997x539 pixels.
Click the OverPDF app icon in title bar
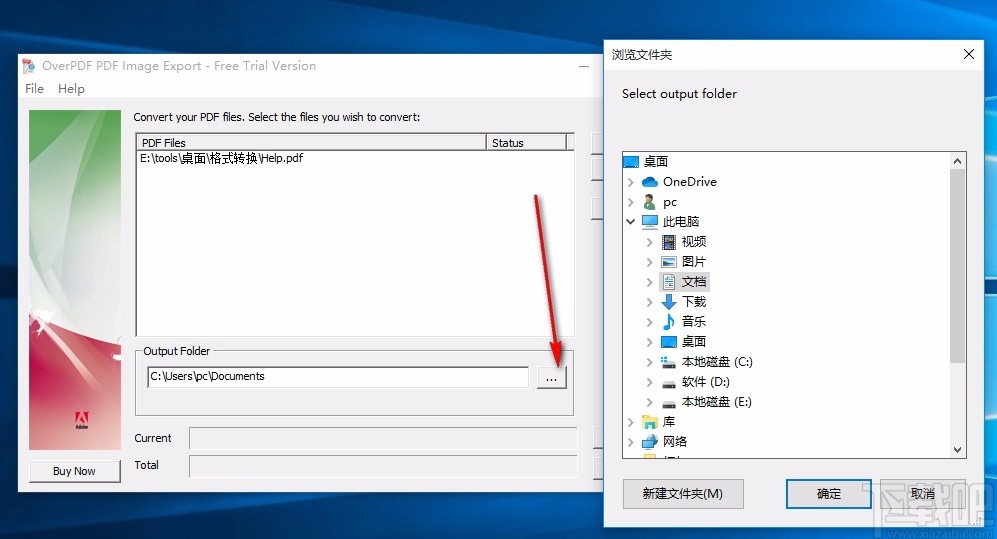[28, 66]
